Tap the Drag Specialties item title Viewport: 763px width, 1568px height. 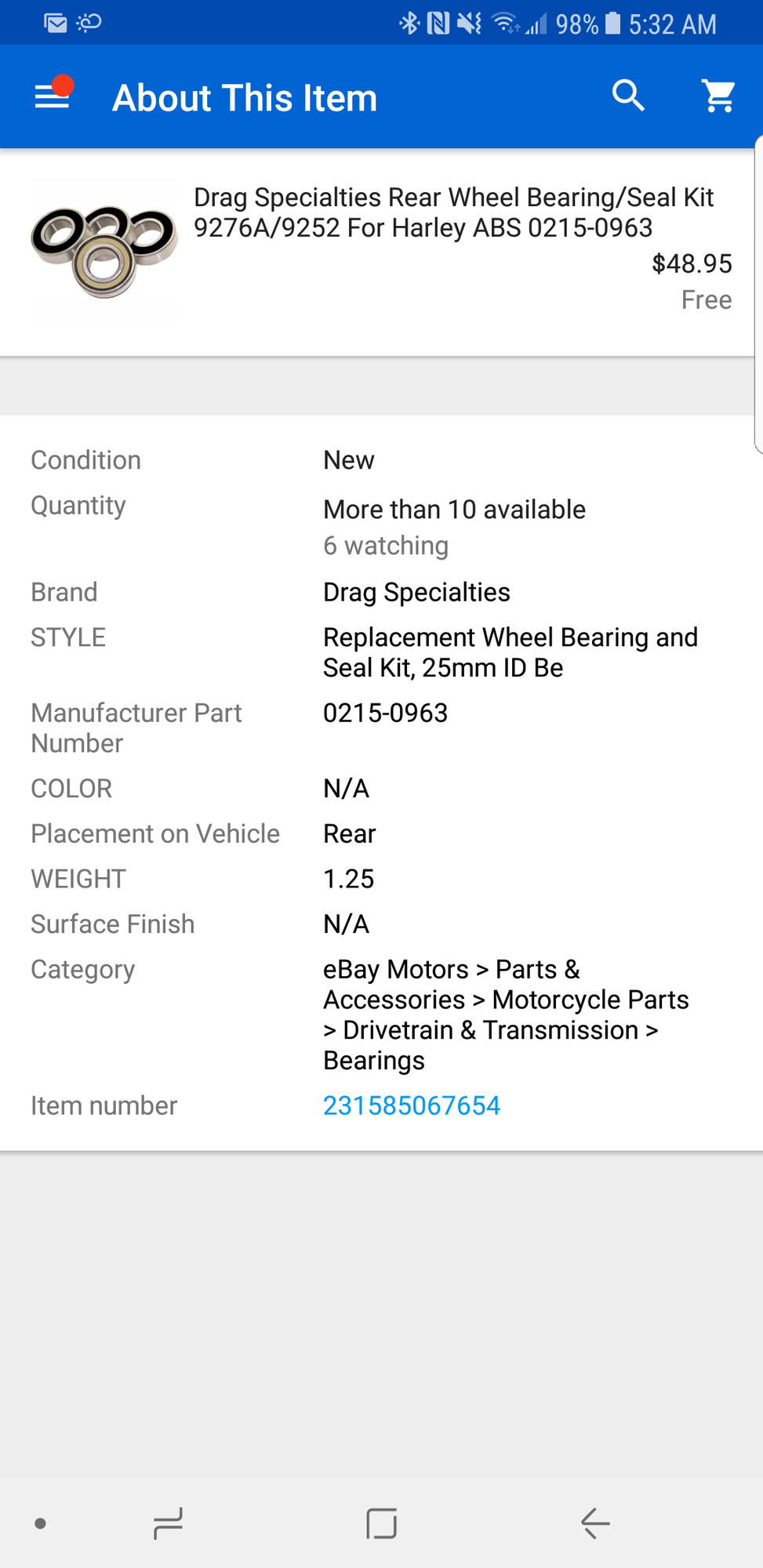(x=453, y=212)
